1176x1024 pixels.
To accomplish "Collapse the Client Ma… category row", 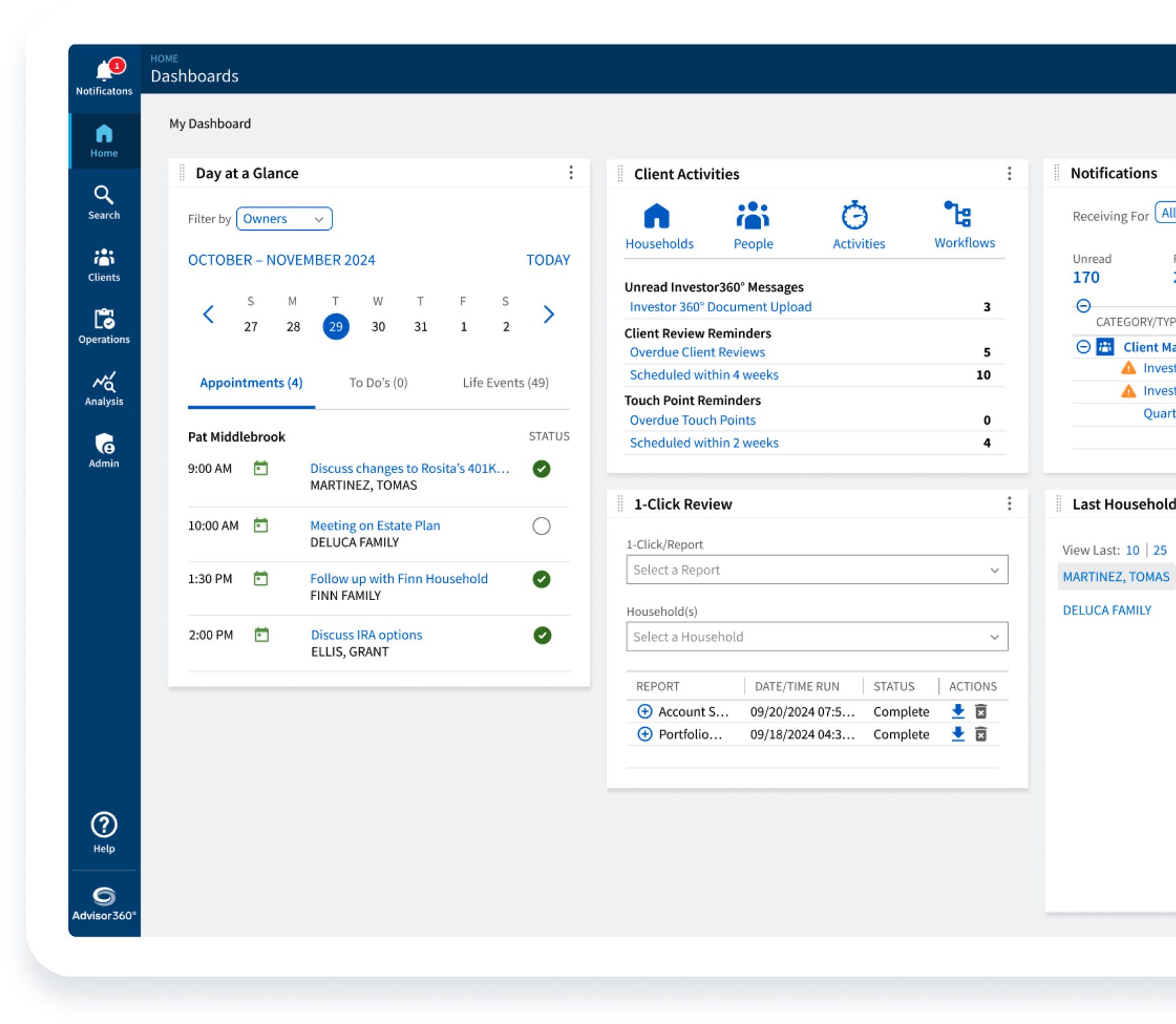I will coord(1083,347).
